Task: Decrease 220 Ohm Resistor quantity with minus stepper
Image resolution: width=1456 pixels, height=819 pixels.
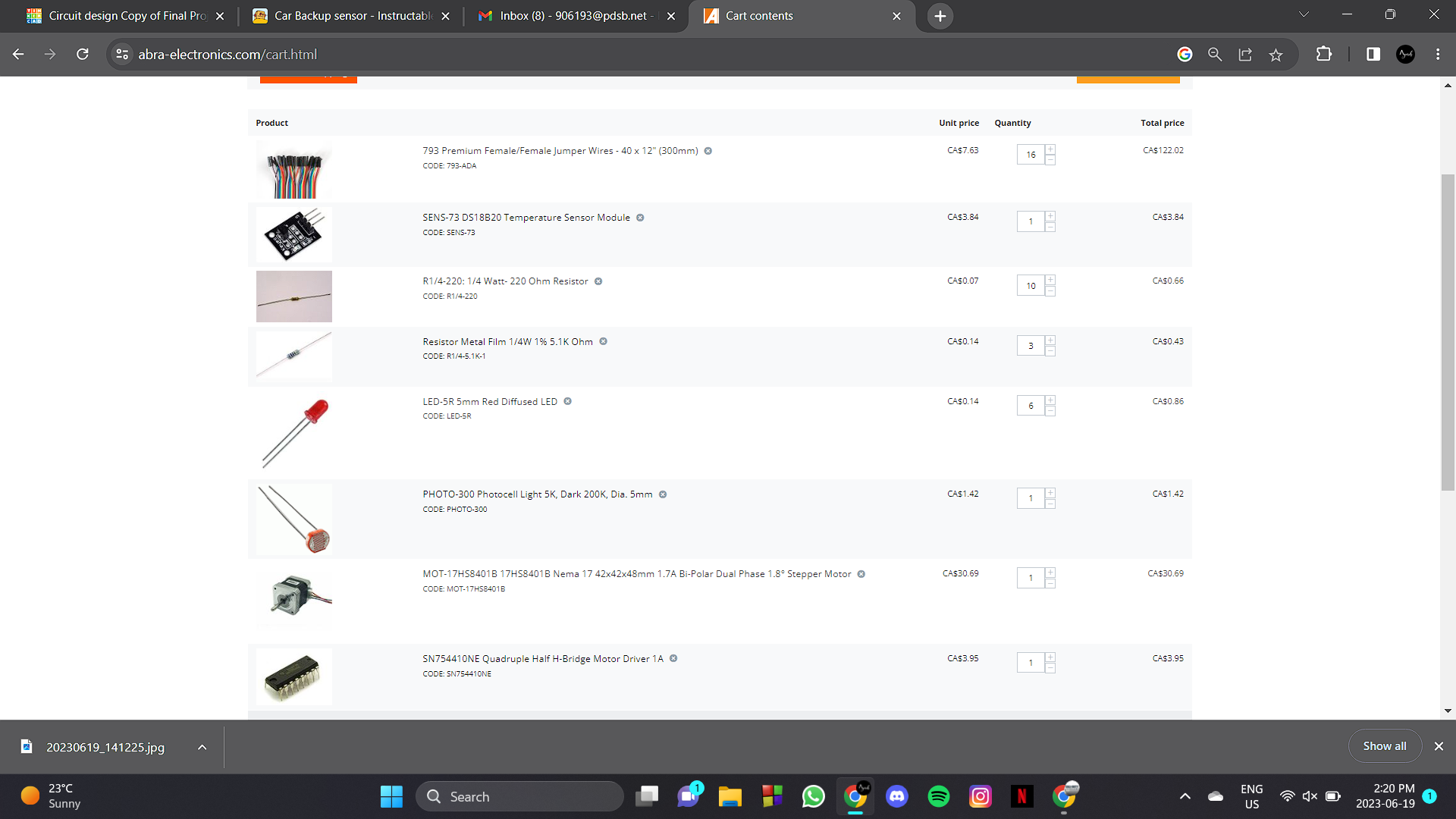Action: (x=1050, y=291)
